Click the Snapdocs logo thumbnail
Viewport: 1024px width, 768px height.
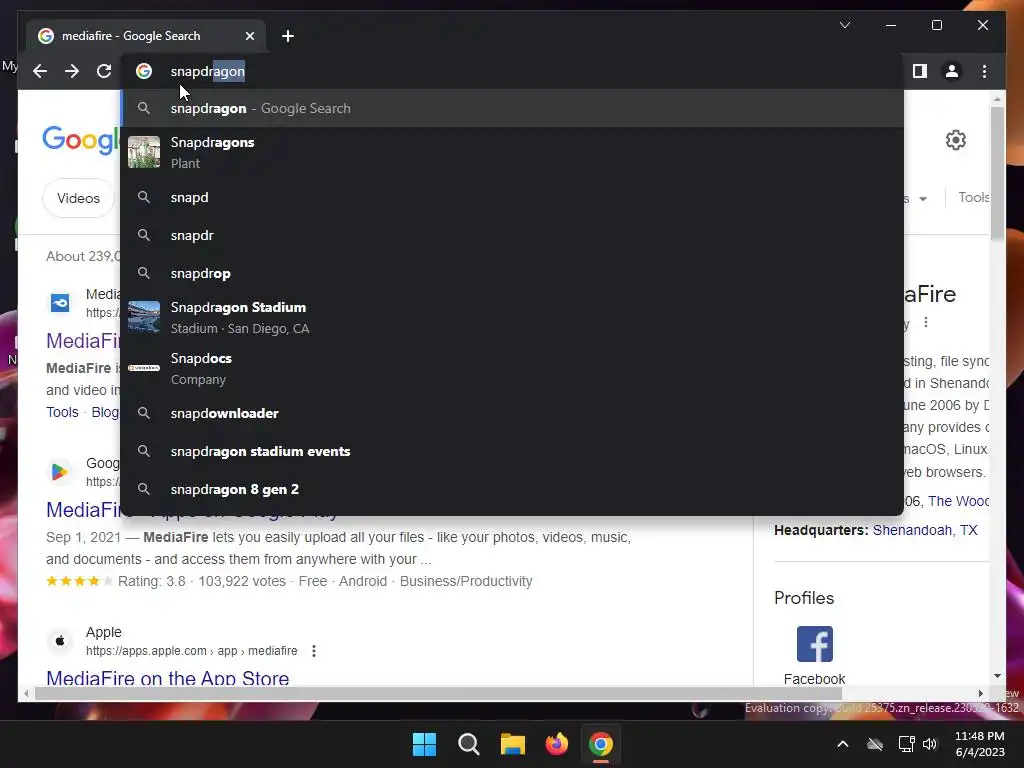[x=144, y=368]
